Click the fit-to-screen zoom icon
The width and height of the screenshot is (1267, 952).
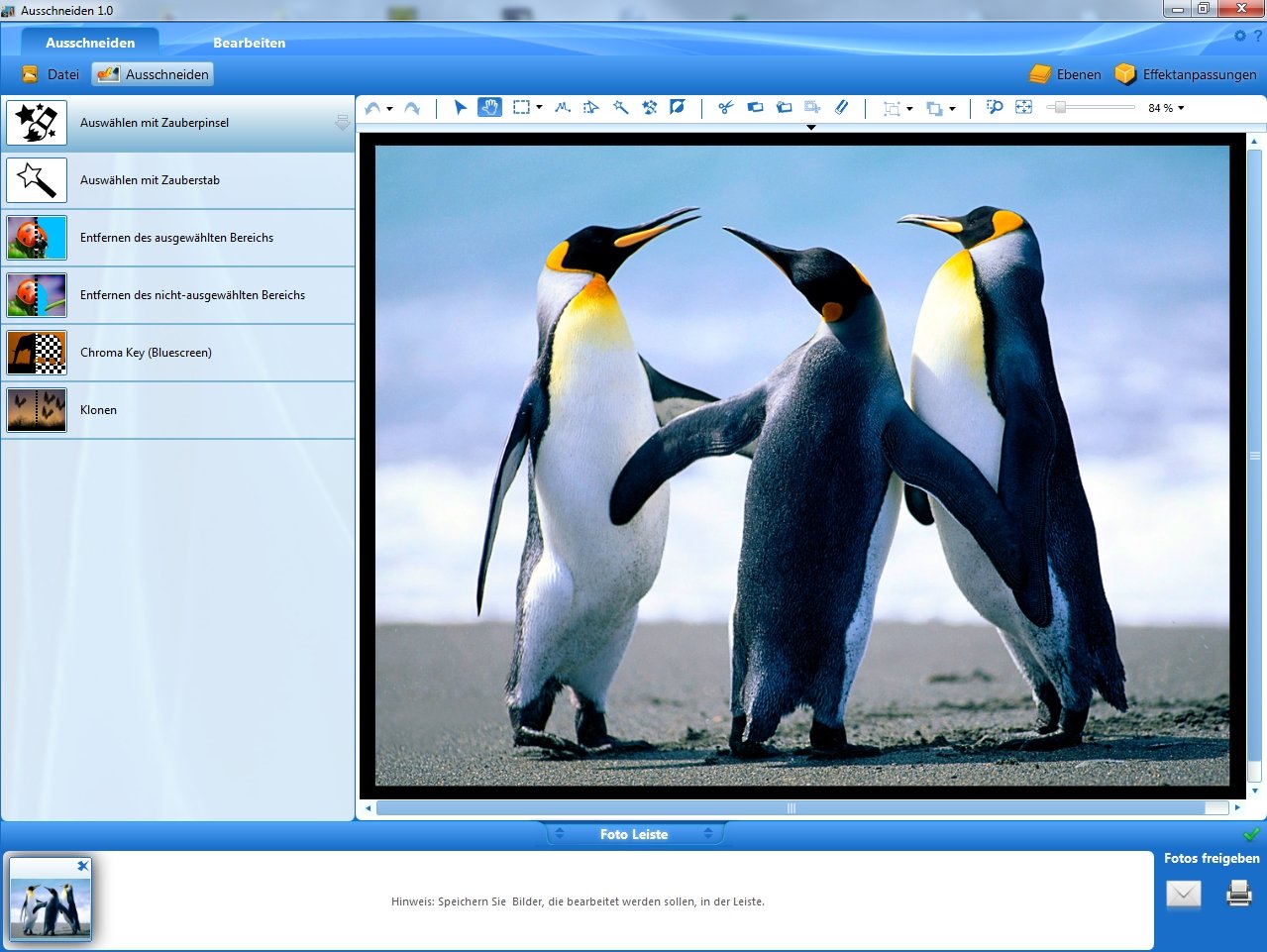tap(1024, 107)
